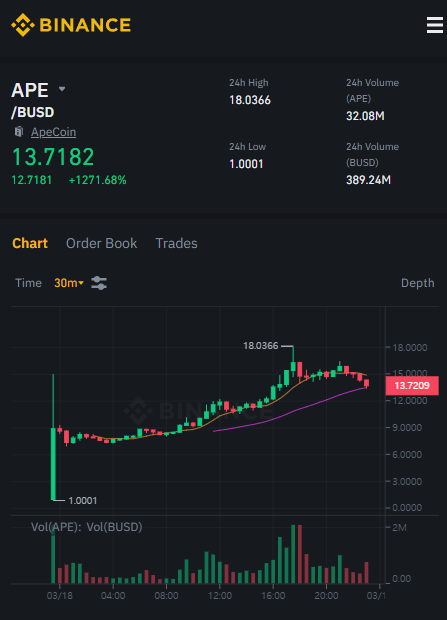
Task: Click the 20:00 time axis label
Action: (x=326, y=595)
